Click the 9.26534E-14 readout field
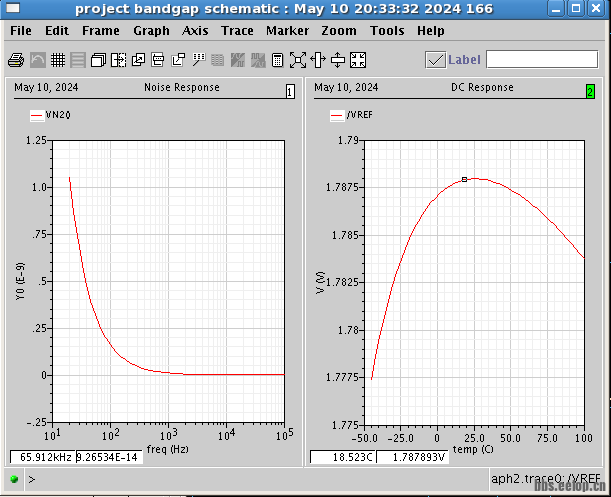This screenshot has height=497, width=611. (109, 457)
